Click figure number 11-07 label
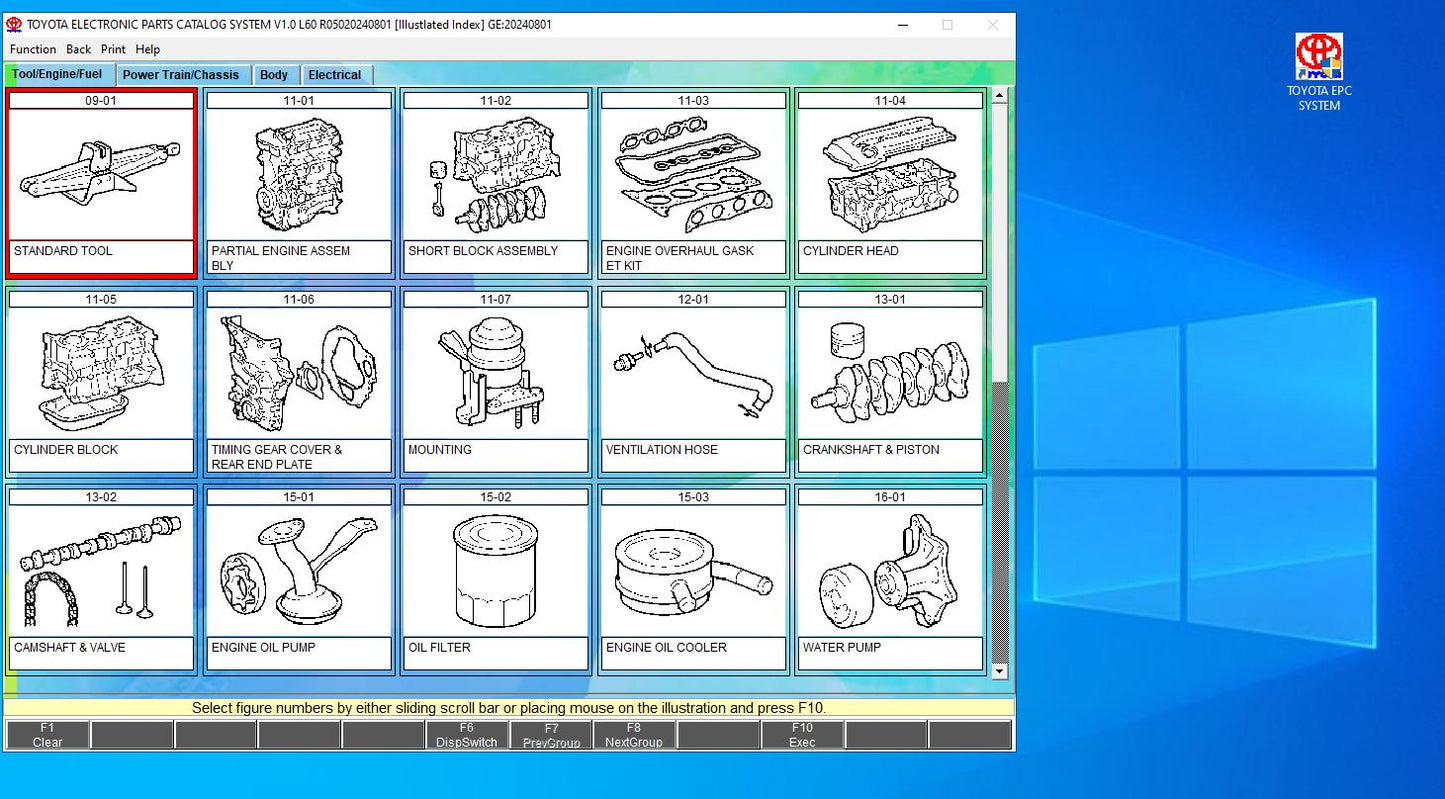The image size is (1445, 799). click(x=495, y=299)
